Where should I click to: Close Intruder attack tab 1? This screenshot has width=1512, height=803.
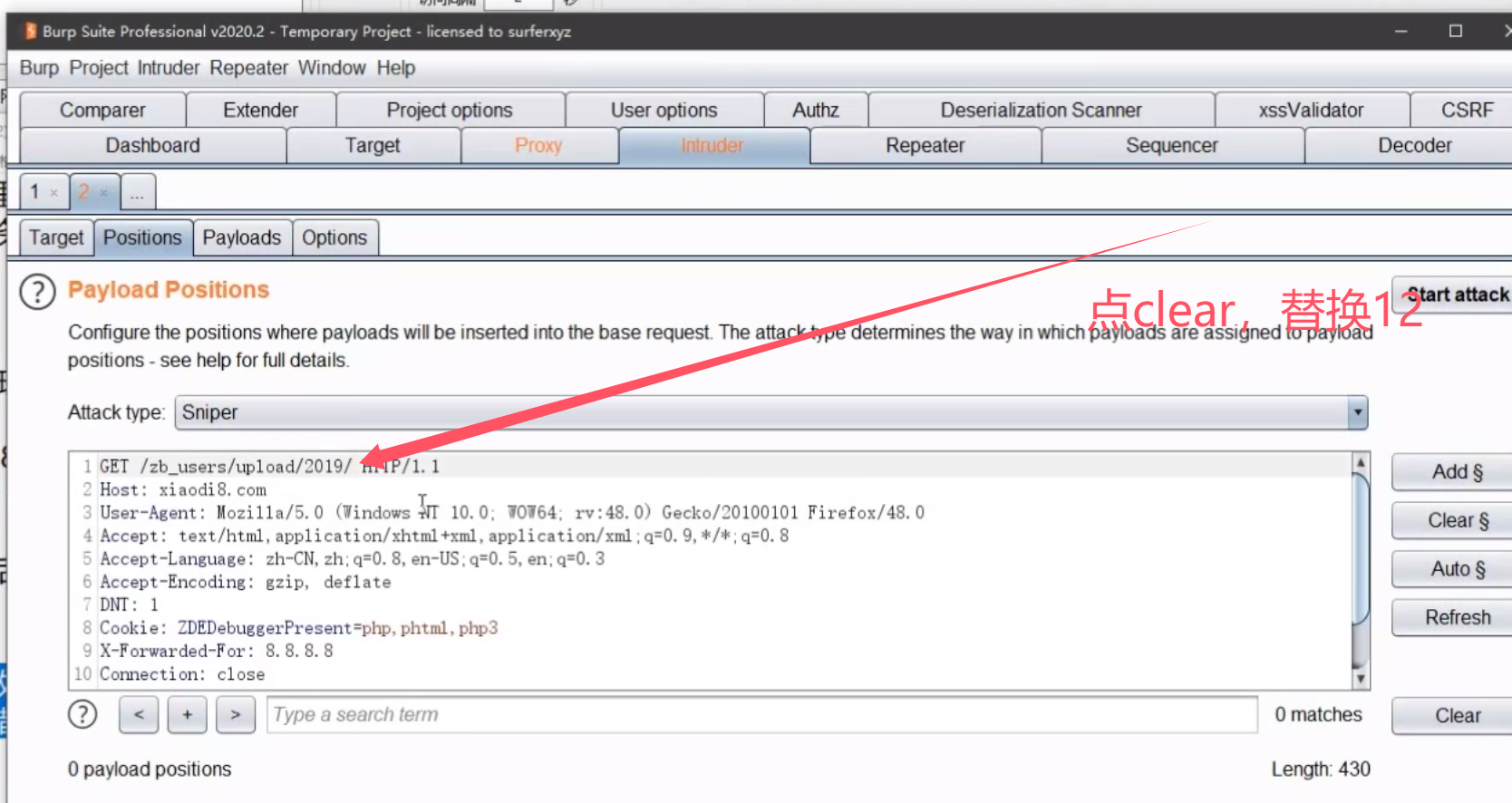54,193
